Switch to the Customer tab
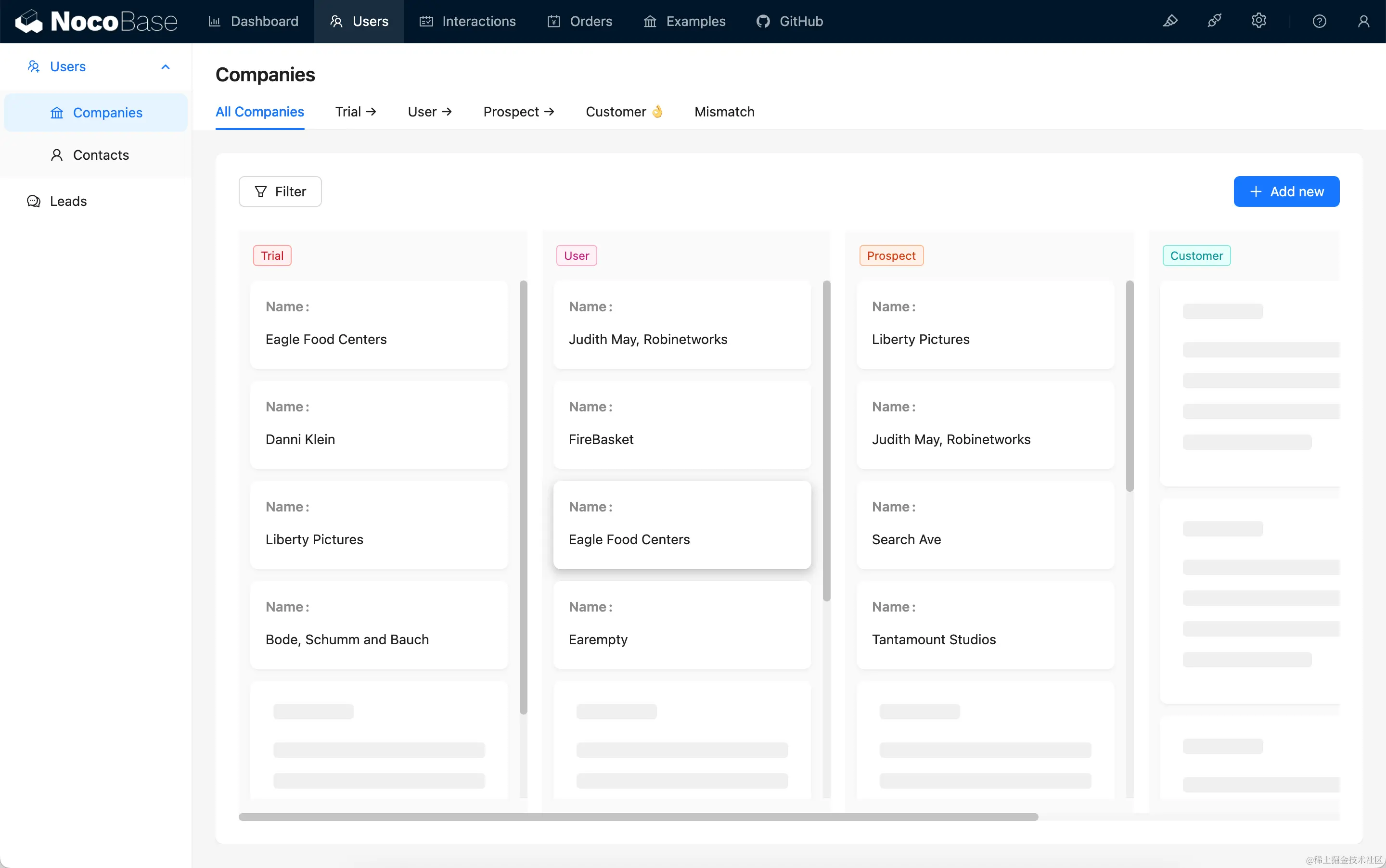 pyautogui.click(x=624, y=111)
